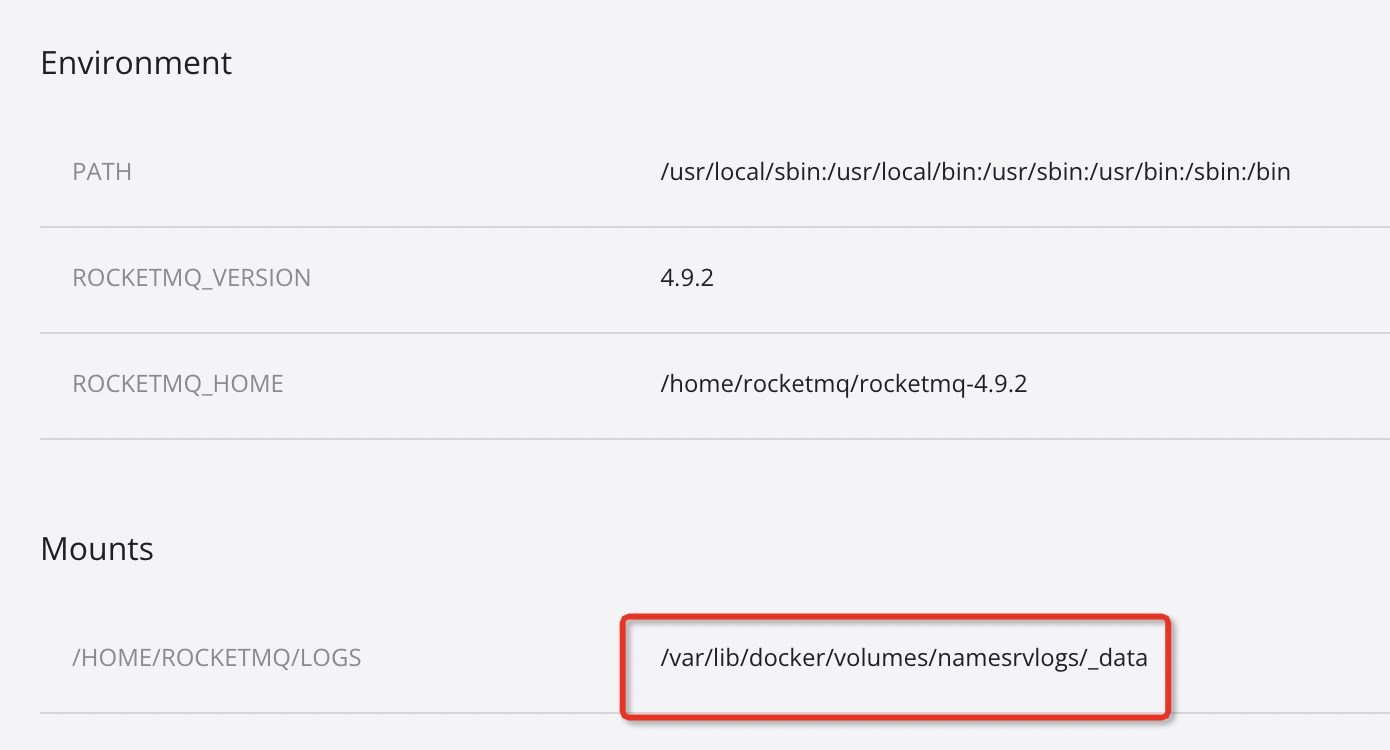
Task: Click the divider under the mount path row
Action: [x=715, y=713]
